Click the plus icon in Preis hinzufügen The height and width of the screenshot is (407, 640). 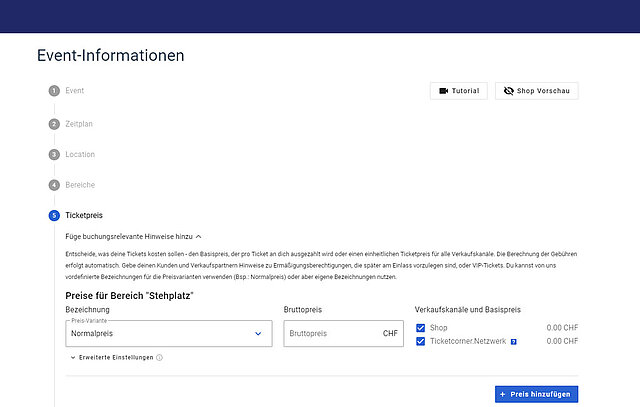503,395
